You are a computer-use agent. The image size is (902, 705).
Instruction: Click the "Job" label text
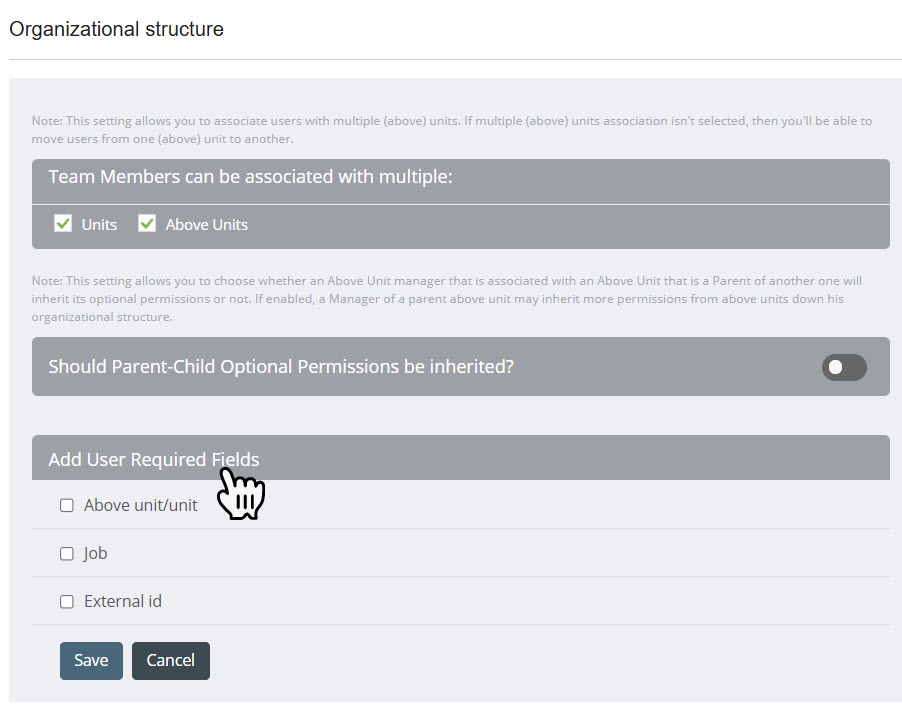click(x=95, y=553)
